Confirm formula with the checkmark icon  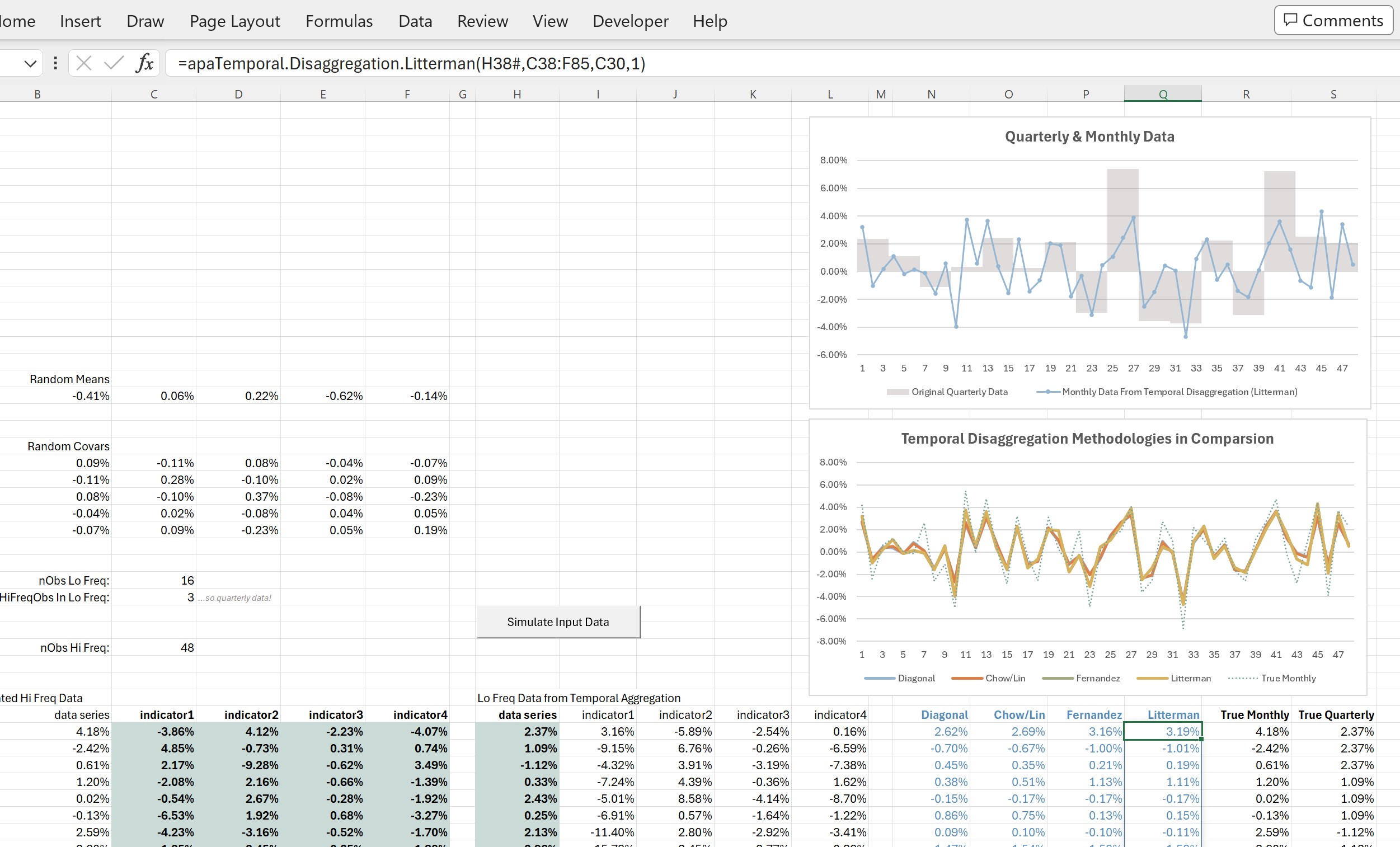(x=114, y=63)
